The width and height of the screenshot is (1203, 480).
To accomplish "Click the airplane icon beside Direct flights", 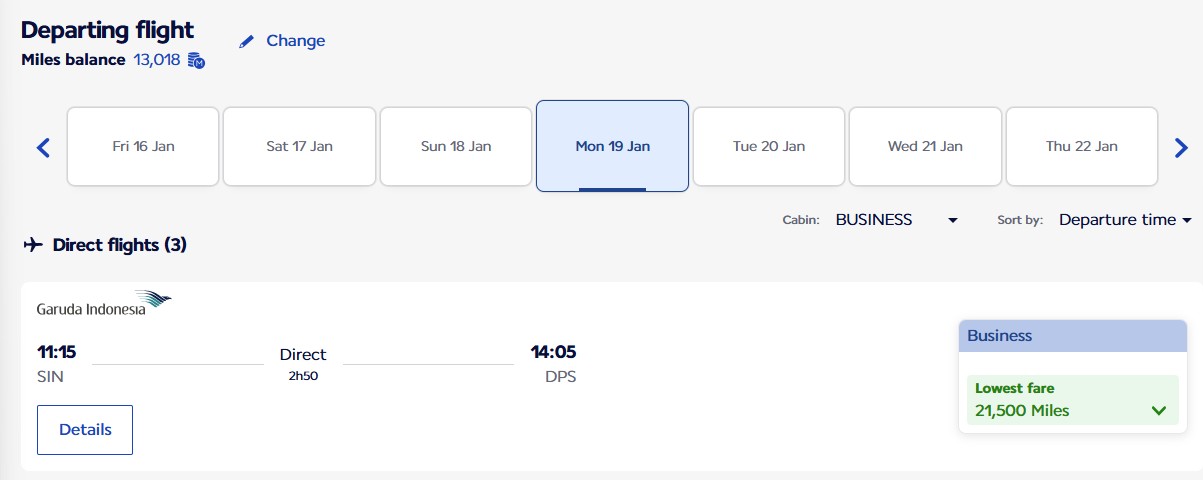I will (x=32, y=245).
